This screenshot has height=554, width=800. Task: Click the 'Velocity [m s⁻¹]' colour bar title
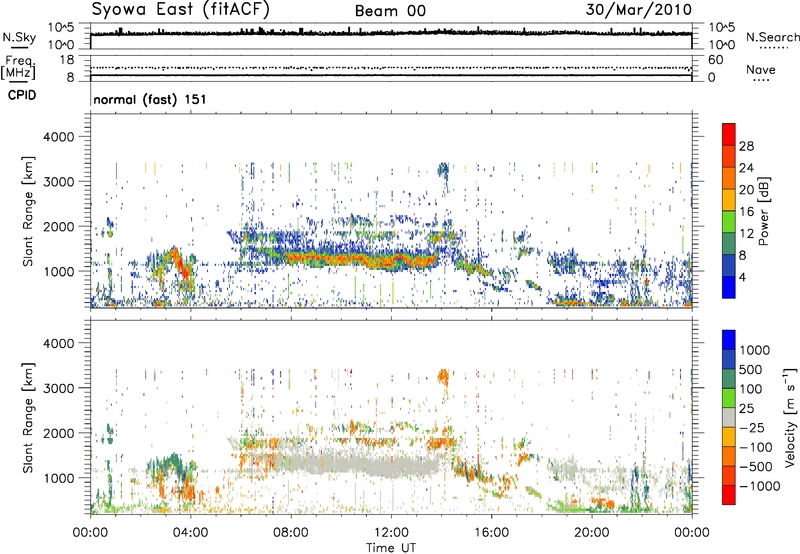click(x=790, y=417)
